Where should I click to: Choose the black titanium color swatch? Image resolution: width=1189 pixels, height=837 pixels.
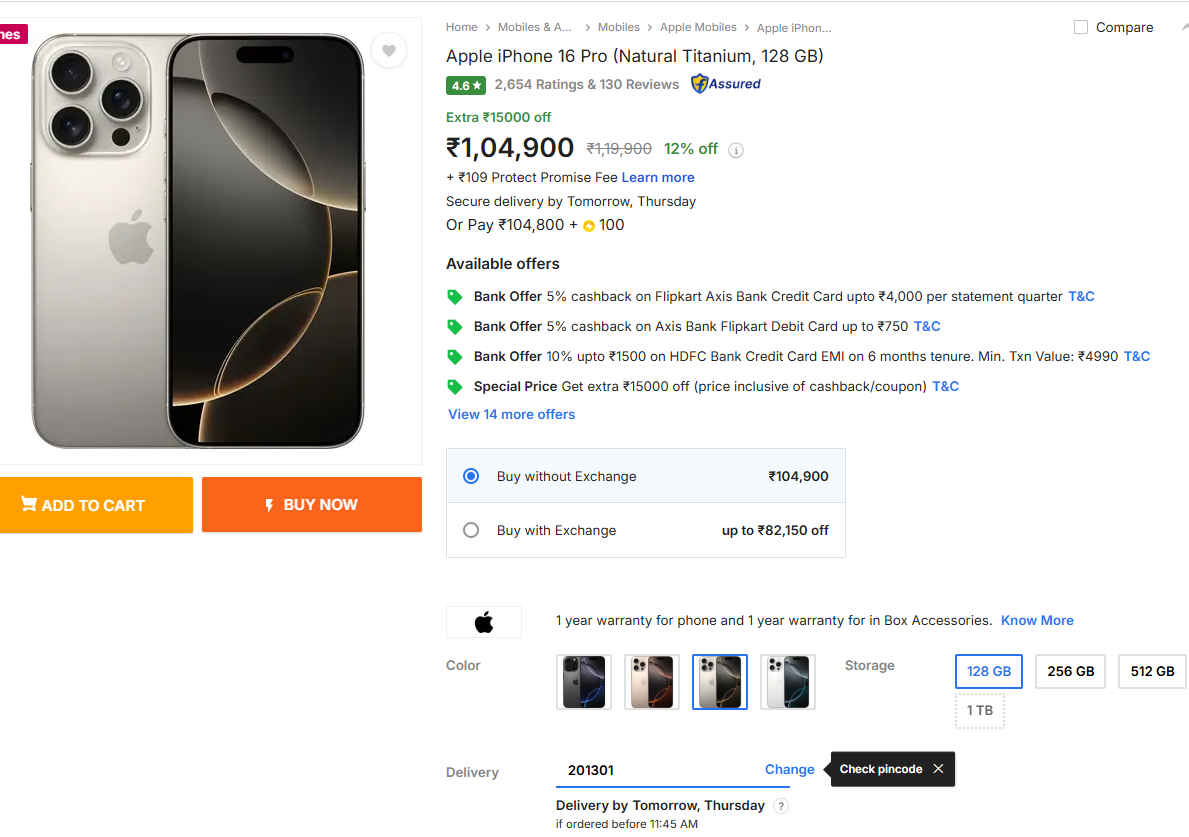click(x=583, y=682)
